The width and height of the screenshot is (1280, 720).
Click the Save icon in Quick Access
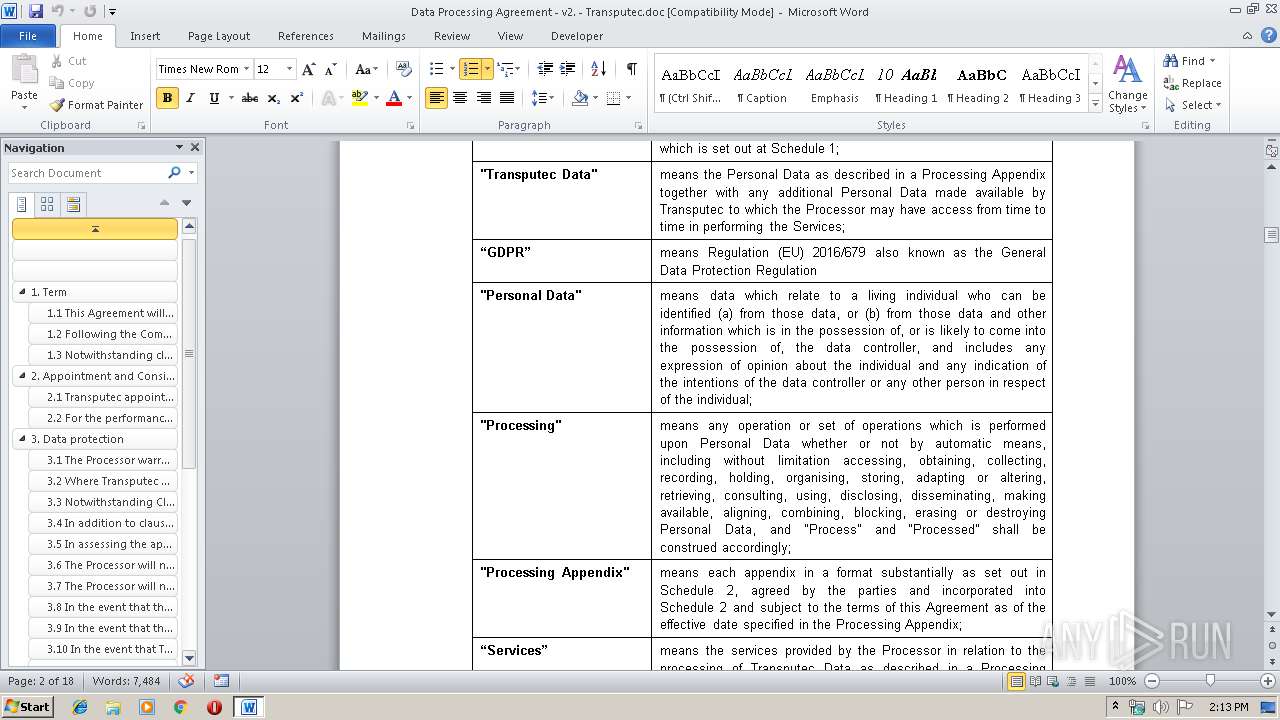pyautogui.click(x=36, y=11)
